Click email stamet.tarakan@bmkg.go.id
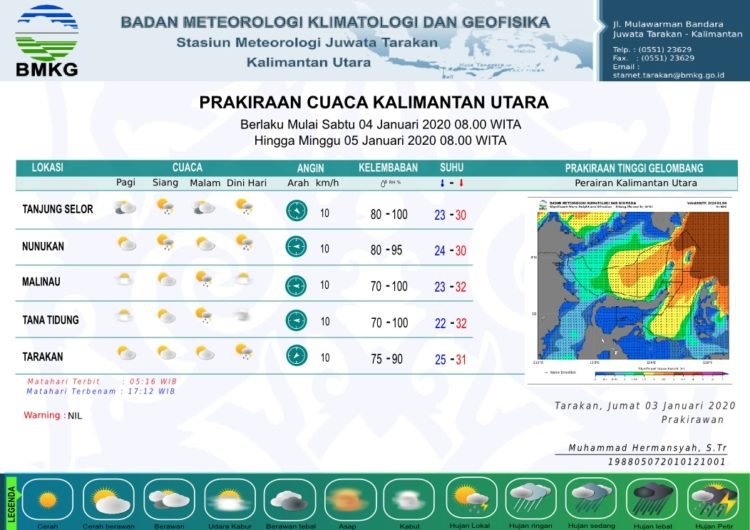 click(x=669, y=75)
